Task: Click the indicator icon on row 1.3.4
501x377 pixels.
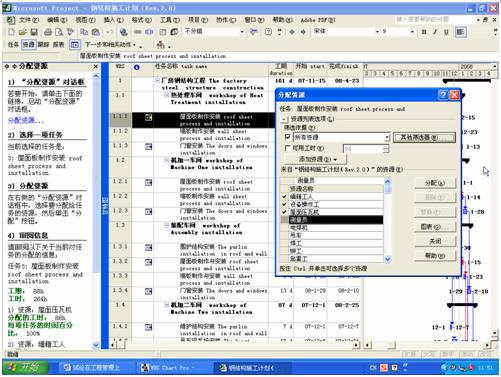Action: pyautogui.click(x=148, y=291)
